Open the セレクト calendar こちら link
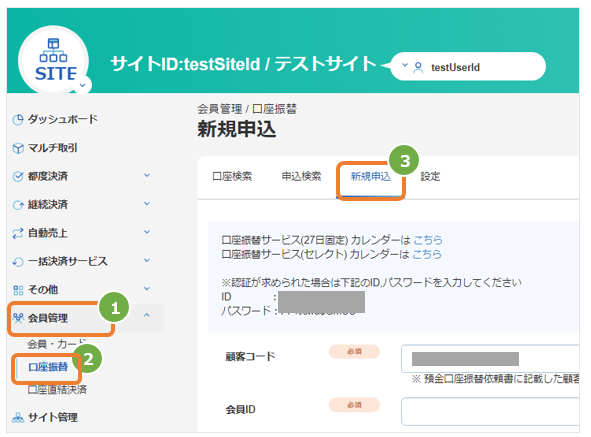The height and width of the screenshot is (437, 591). pyautogui.click(x=427, y=254)
